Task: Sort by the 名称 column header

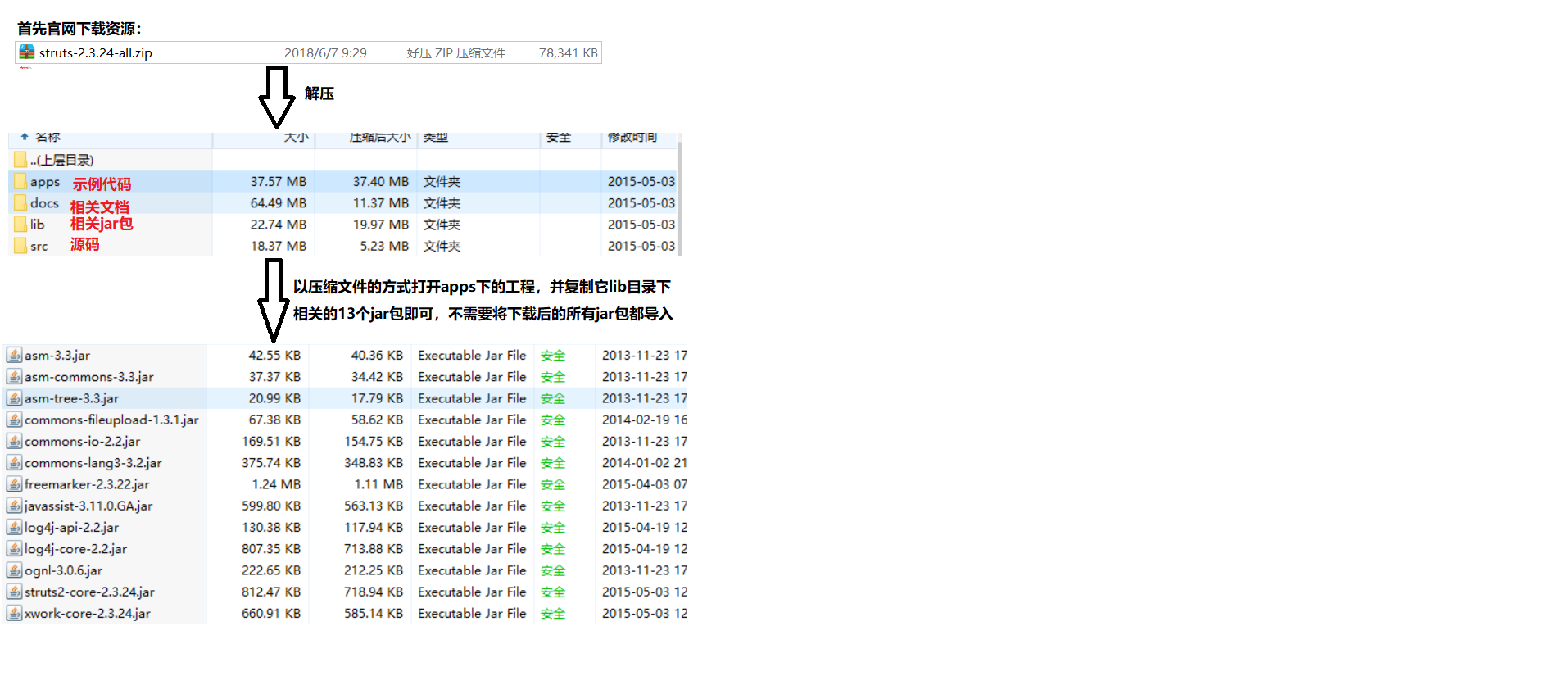Action: tap(48, 137)
